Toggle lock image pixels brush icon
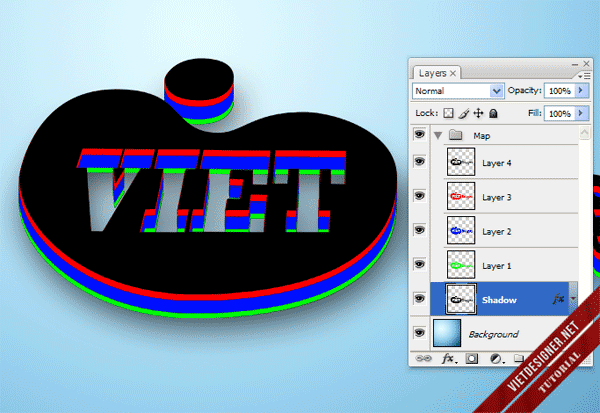 (x=464, y=113)
